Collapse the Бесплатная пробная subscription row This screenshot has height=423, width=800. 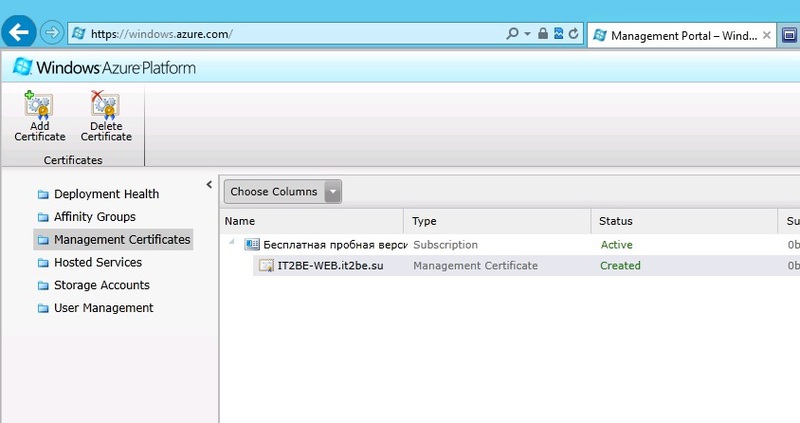pyautogui.click(x=232, y=242)
